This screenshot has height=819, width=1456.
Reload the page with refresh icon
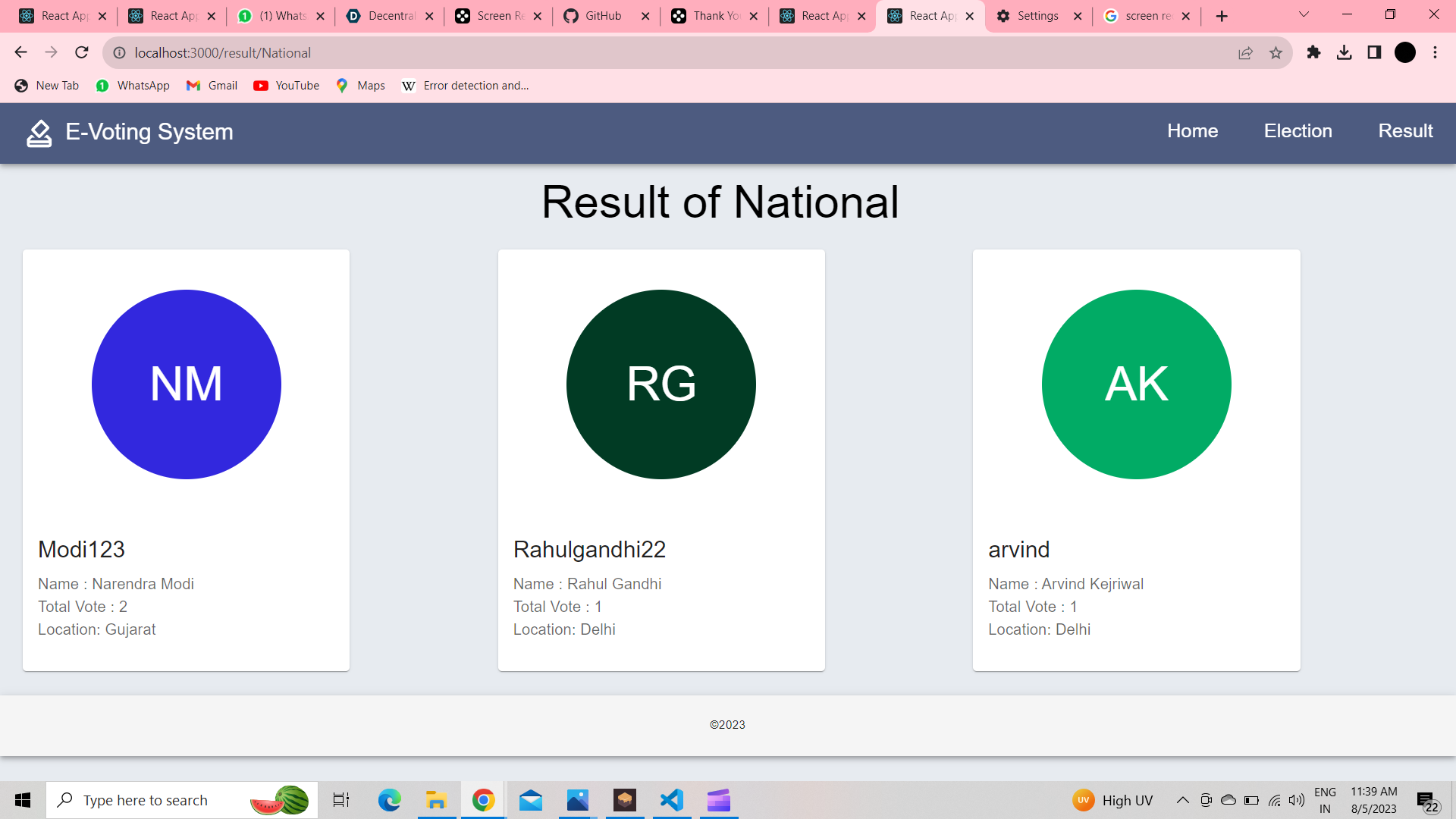pos(82,52)
